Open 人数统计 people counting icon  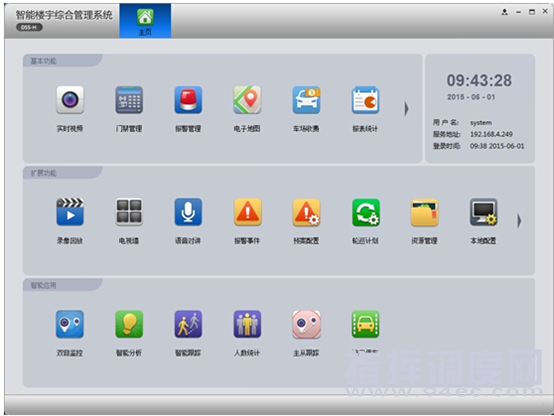[x=247, y=324]
